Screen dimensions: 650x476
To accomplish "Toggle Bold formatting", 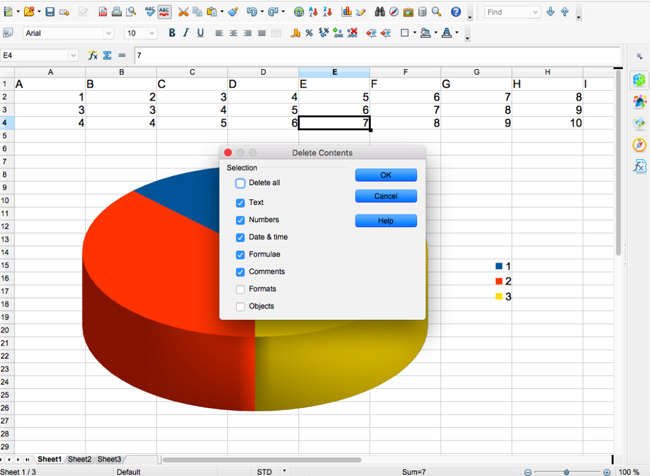I will (171, 33).
